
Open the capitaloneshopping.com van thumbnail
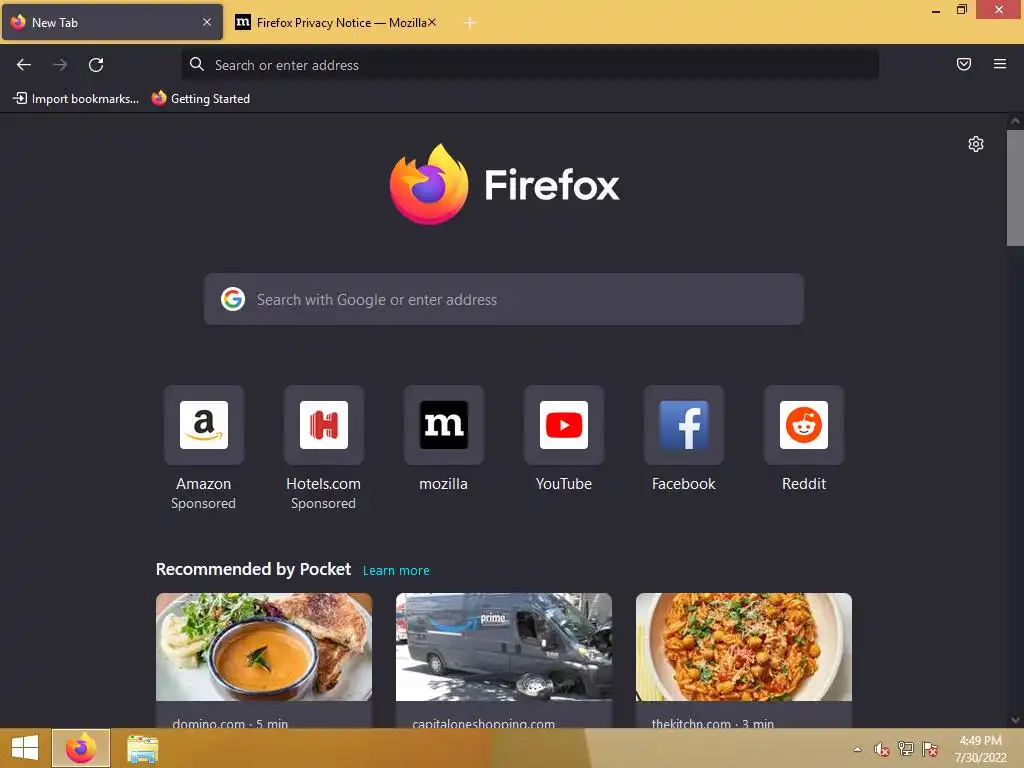[x=504, y=647]
